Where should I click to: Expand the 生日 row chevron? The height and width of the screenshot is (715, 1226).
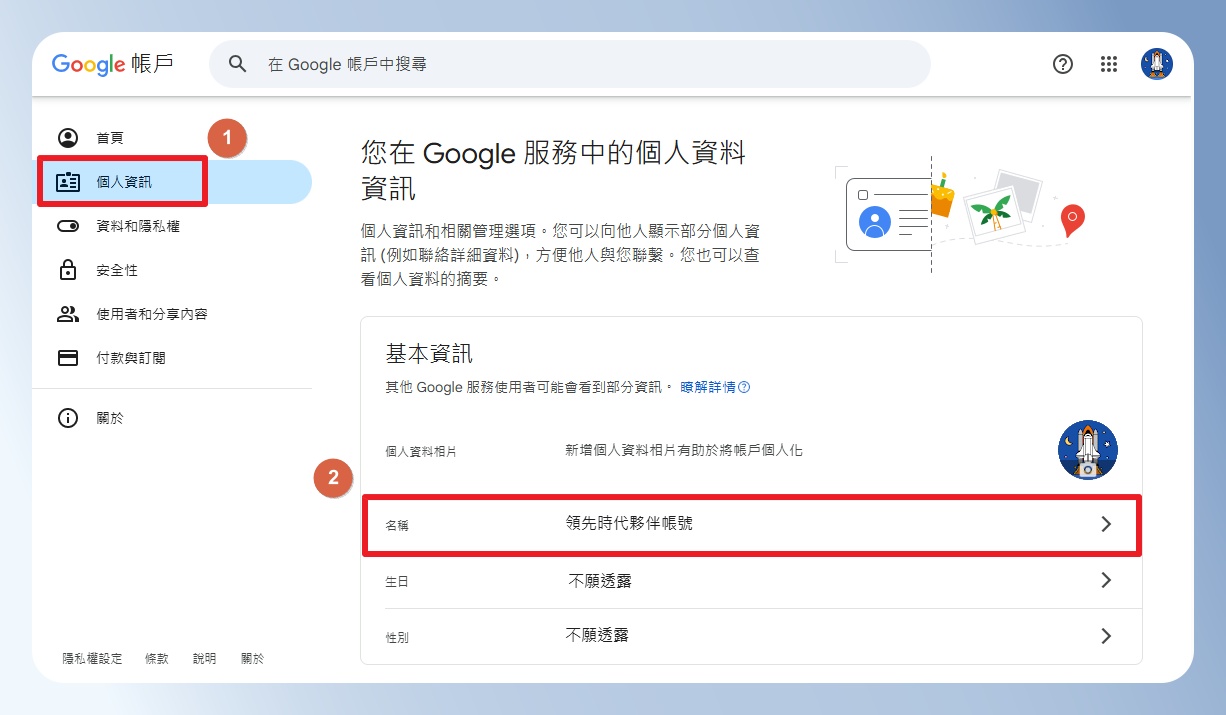tap(1106, 580)
